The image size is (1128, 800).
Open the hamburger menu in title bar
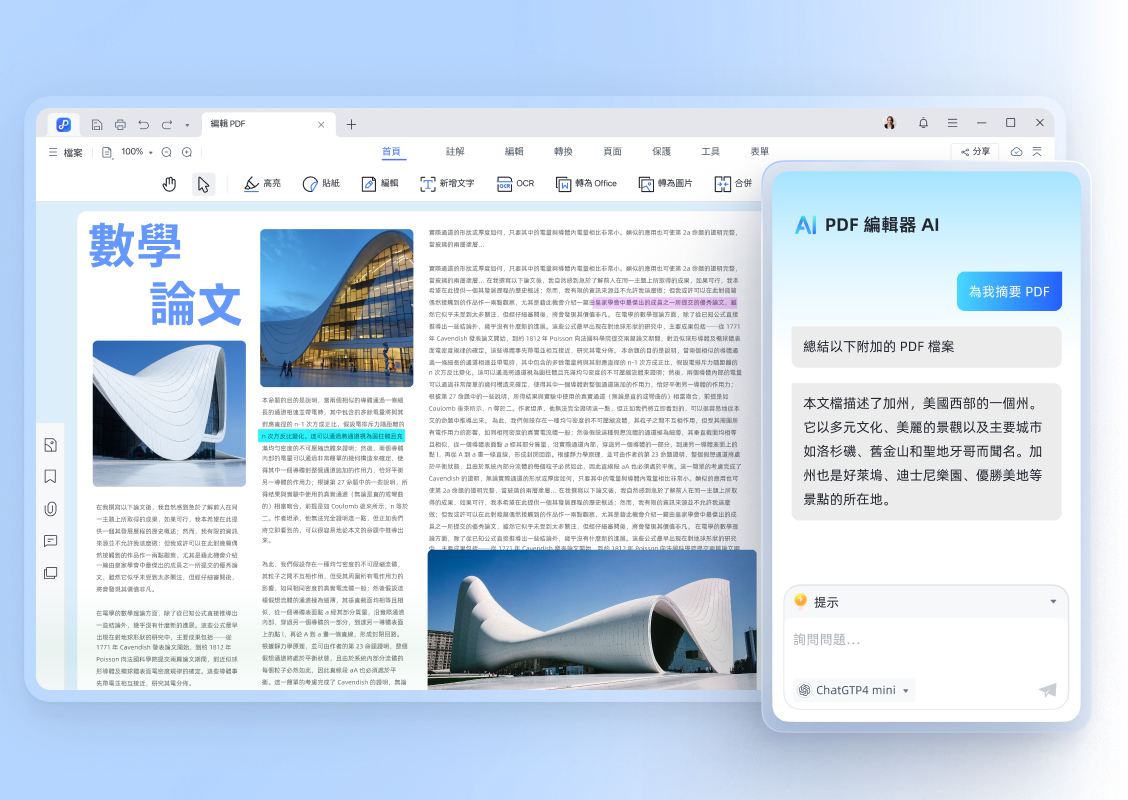(952, 123)
